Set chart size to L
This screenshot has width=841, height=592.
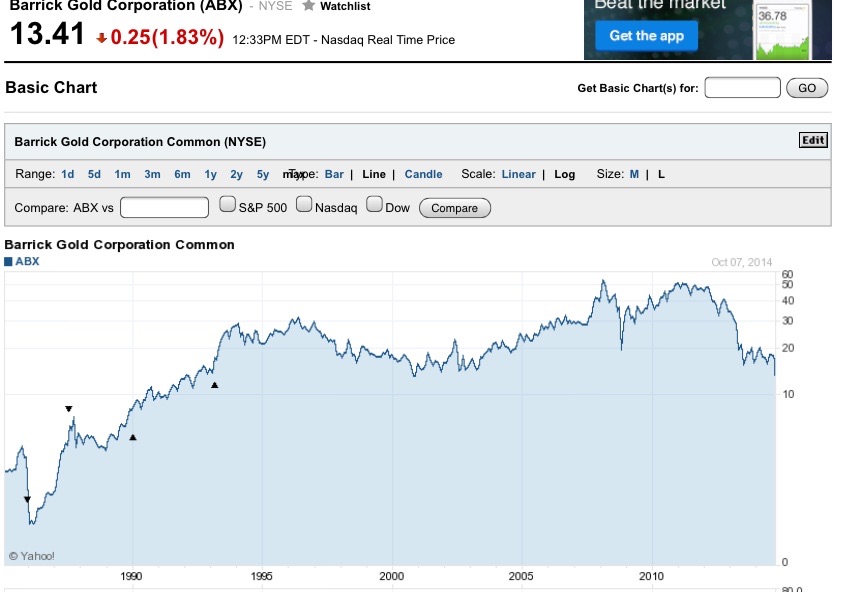tap(659, 173)
